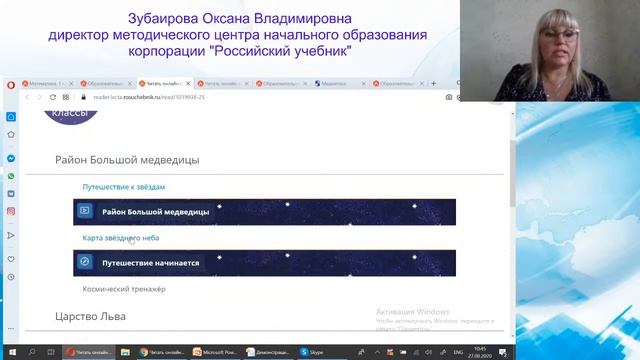The image size is (640, 360).
Task: Open the Windows Start menu
Action: 12,352
